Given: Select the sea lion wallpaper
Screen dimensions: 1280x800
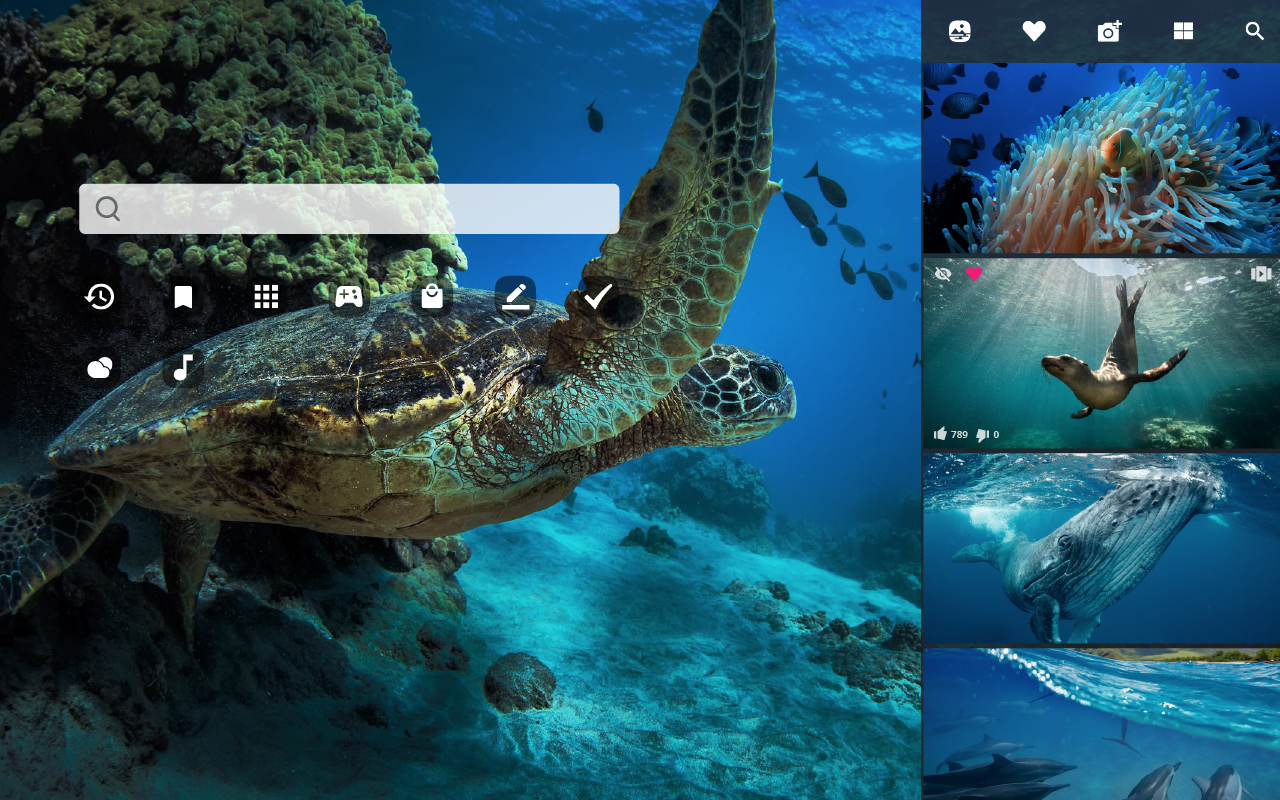Looking at the screenshot, I should coord(1101,354).
